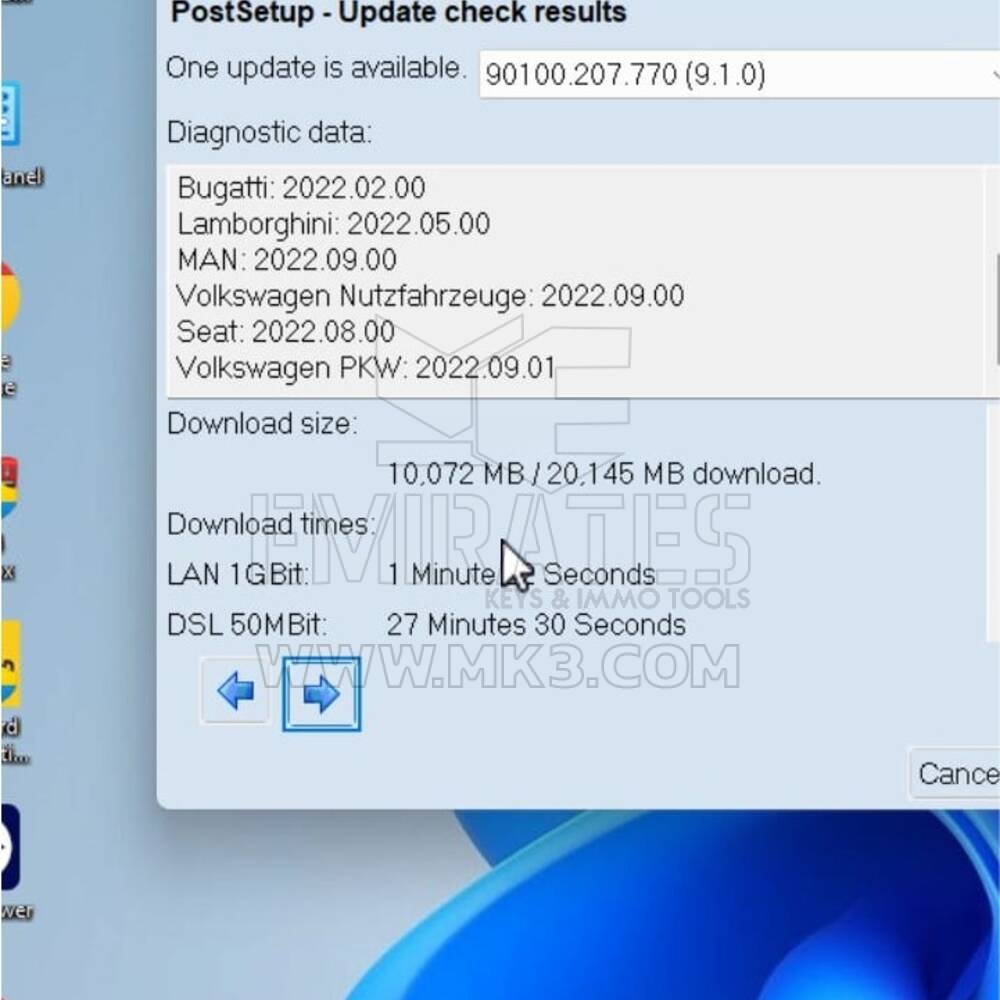Select the Lamborghini 2022.05.00 entry
The height and width of the screenshot is (1000, 1000).
333,224
